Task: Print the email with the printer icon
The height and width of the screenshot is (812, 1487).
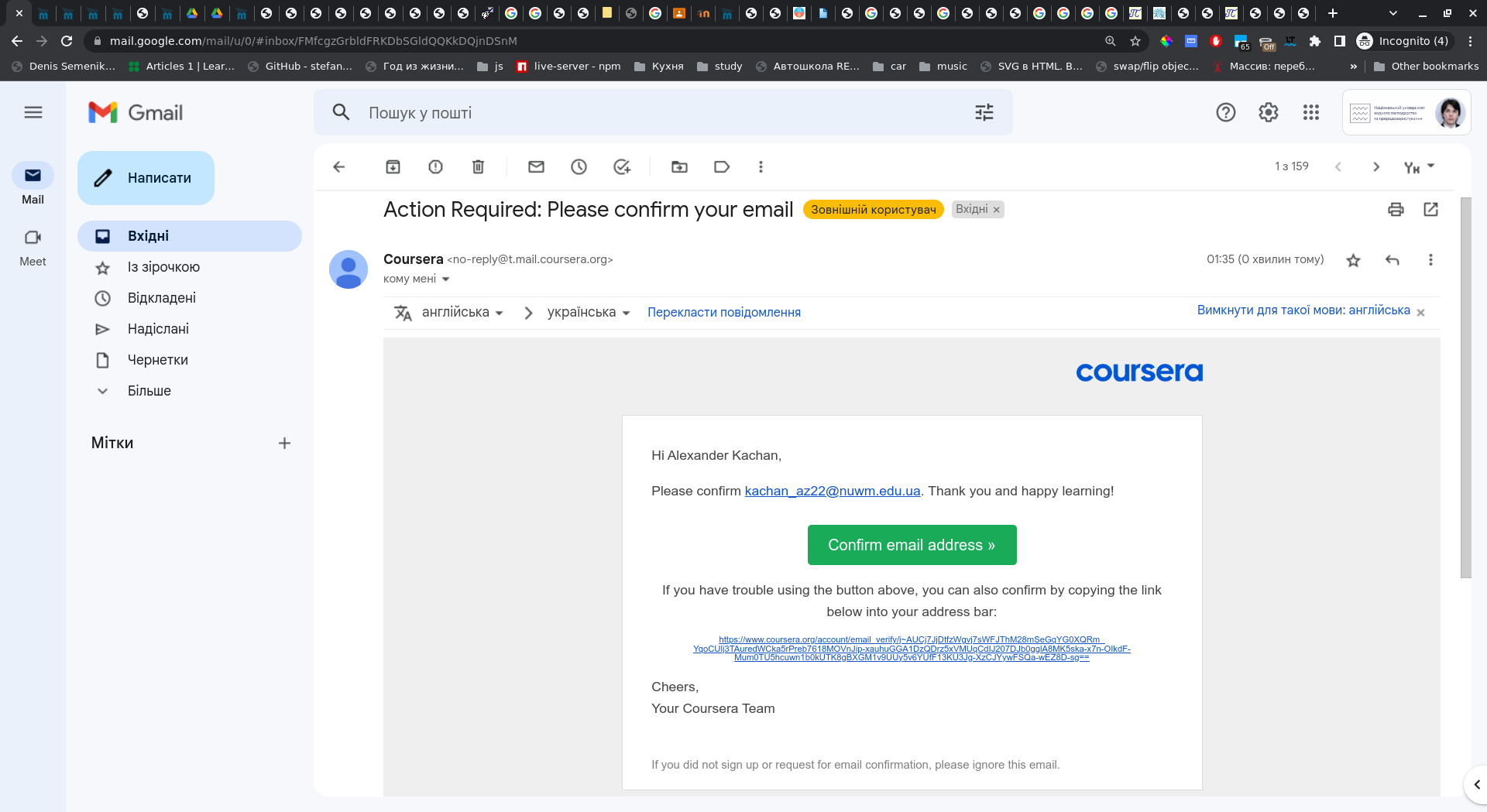Action: 1396,210
